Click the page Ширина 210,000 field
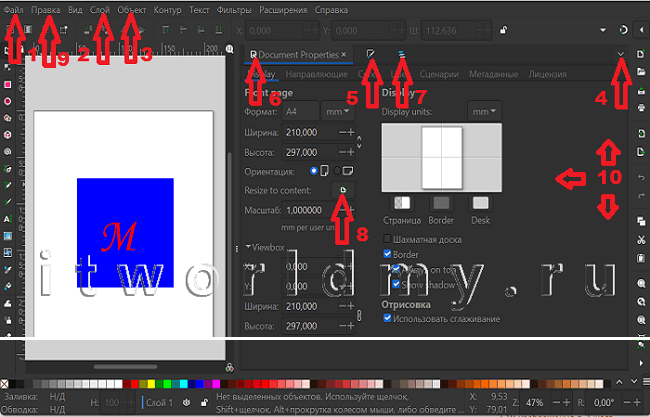The image size is (650, 417). 319,133
